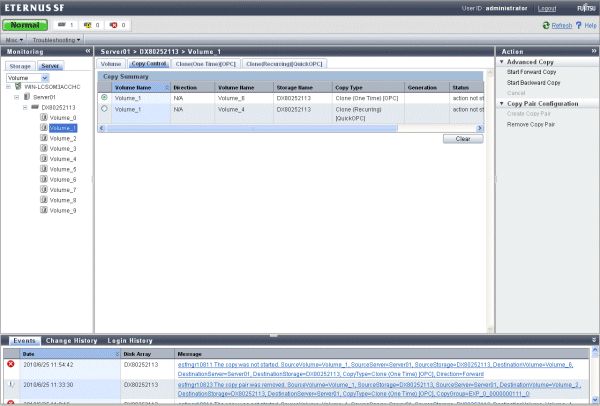Viewport: 600px width, 406px height.
Task: Collapse the Copy Pair Configuration section
Action: (x=502, y=103)
